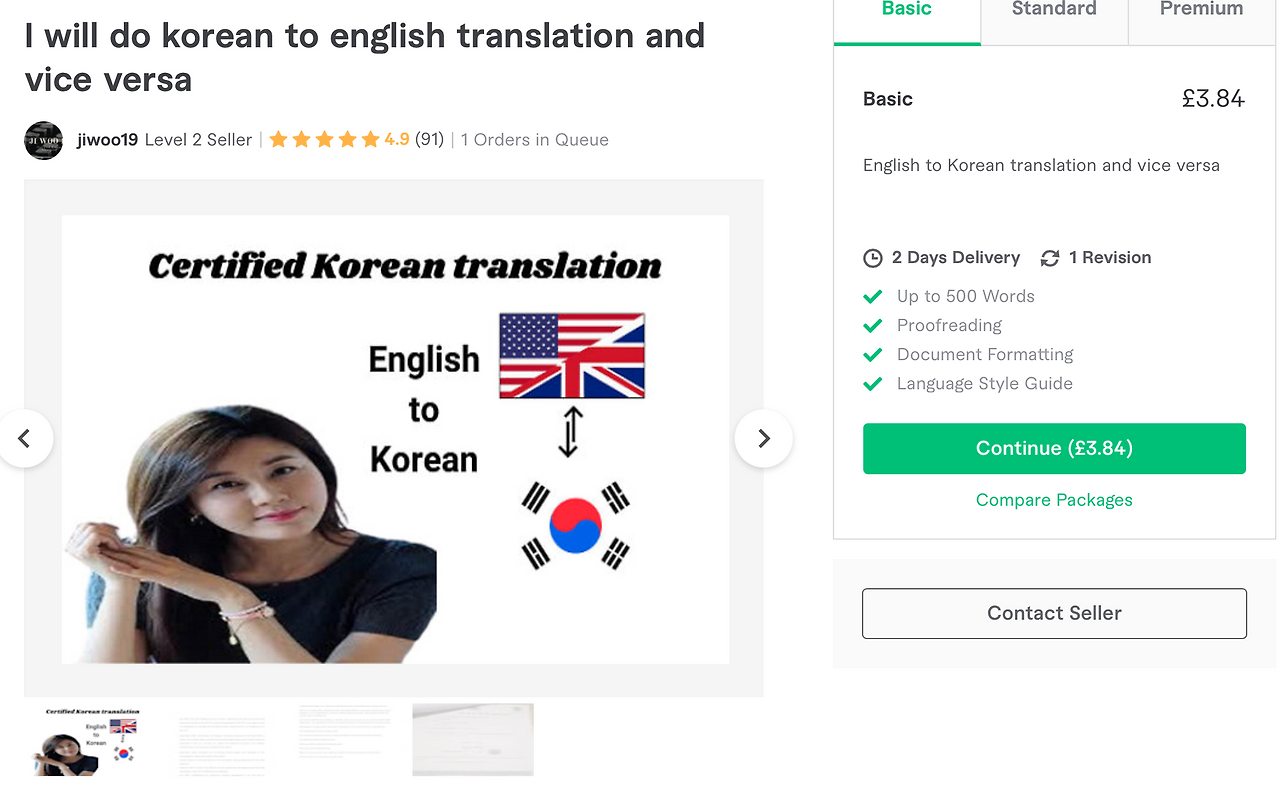
Task: Click the Continue (£3.84) button
Action: click(1054, 448)
